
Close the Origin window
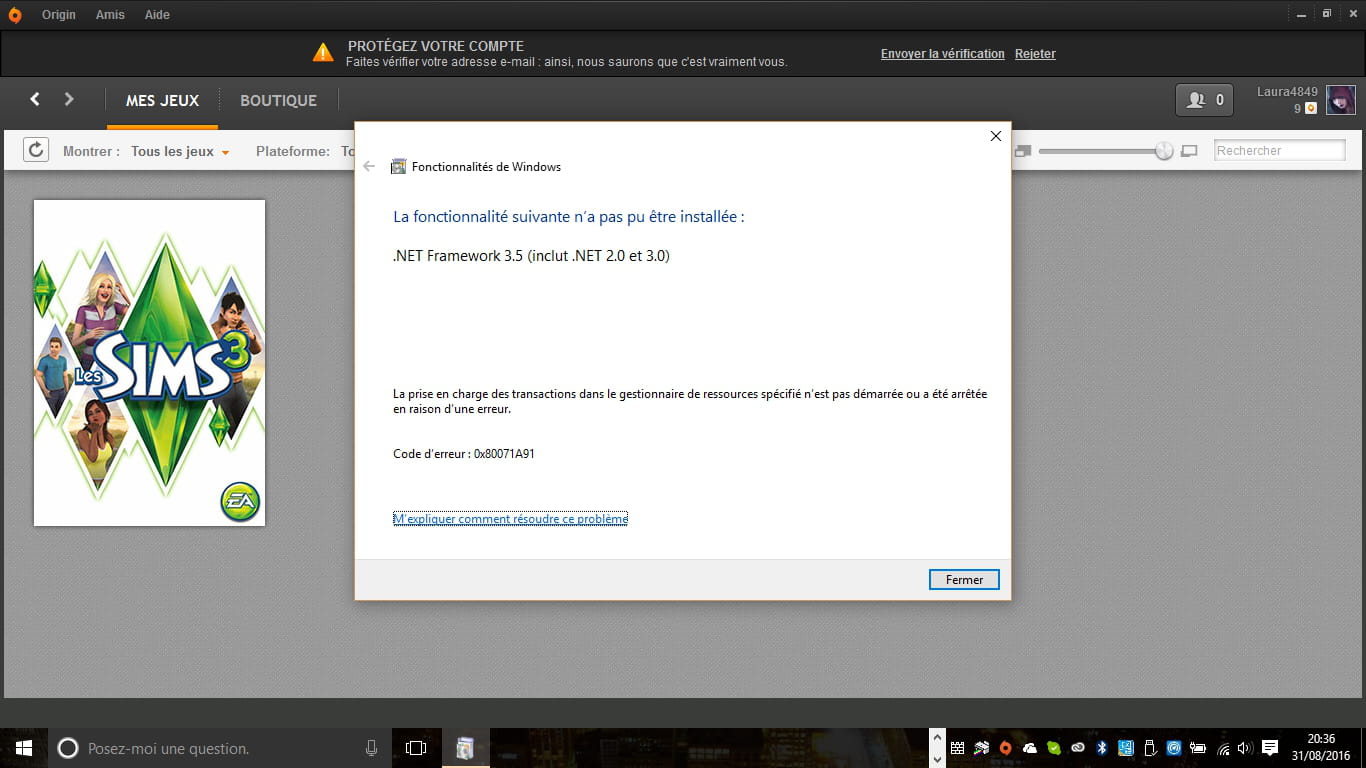click(1351, 14)
